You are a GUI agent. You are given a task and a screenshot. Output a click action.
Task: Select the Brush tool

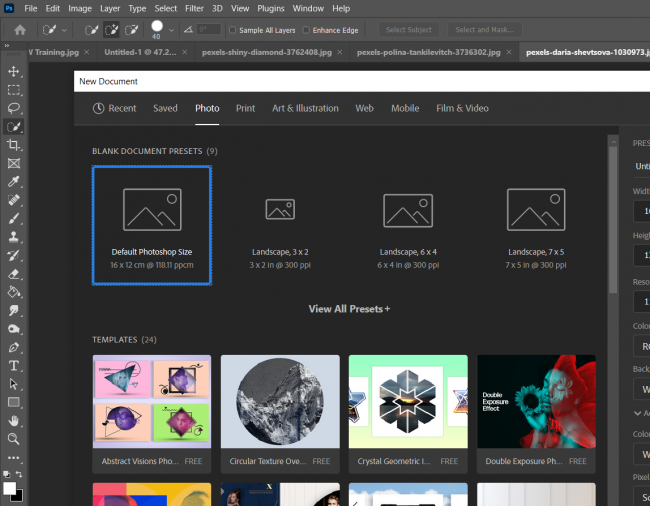(x=14, y=218)
